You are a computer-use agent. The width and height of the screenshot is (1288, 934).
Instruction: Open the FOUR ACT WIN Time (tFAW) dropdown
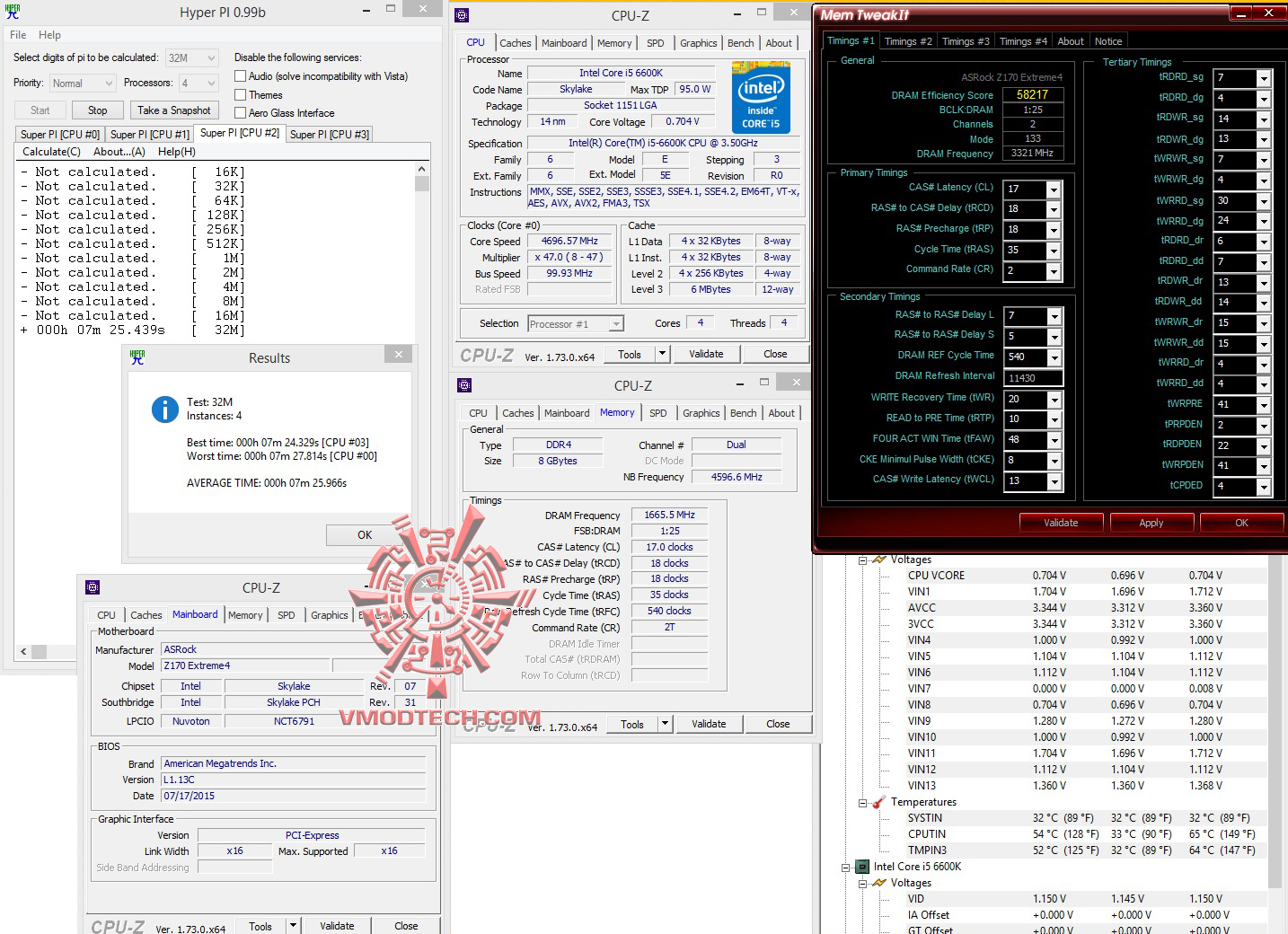pyautogui.click(x=1054, y=441)
